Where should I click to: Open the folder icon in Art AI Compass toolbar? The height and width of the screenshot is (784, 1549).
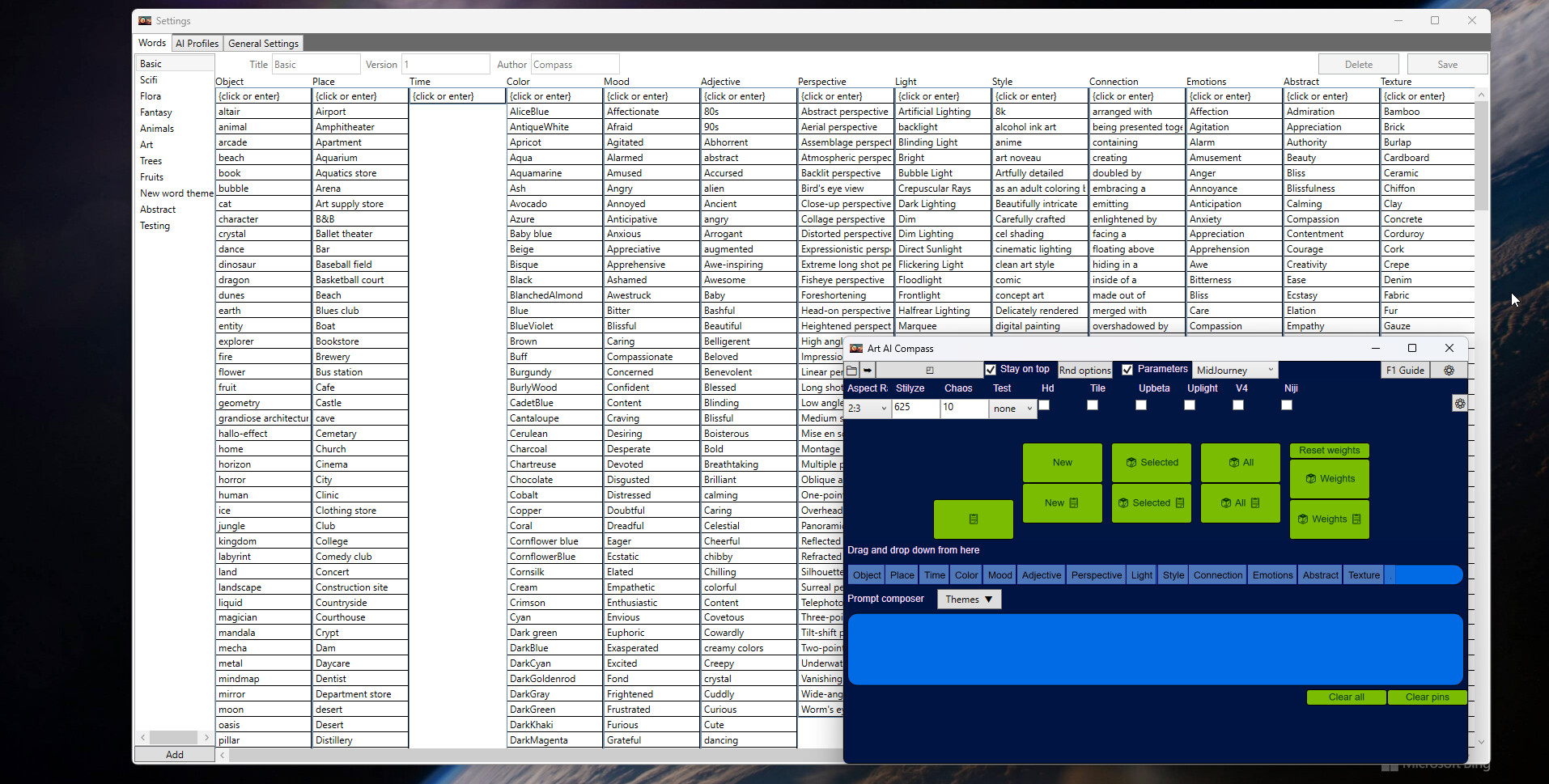tap(853, 370)
